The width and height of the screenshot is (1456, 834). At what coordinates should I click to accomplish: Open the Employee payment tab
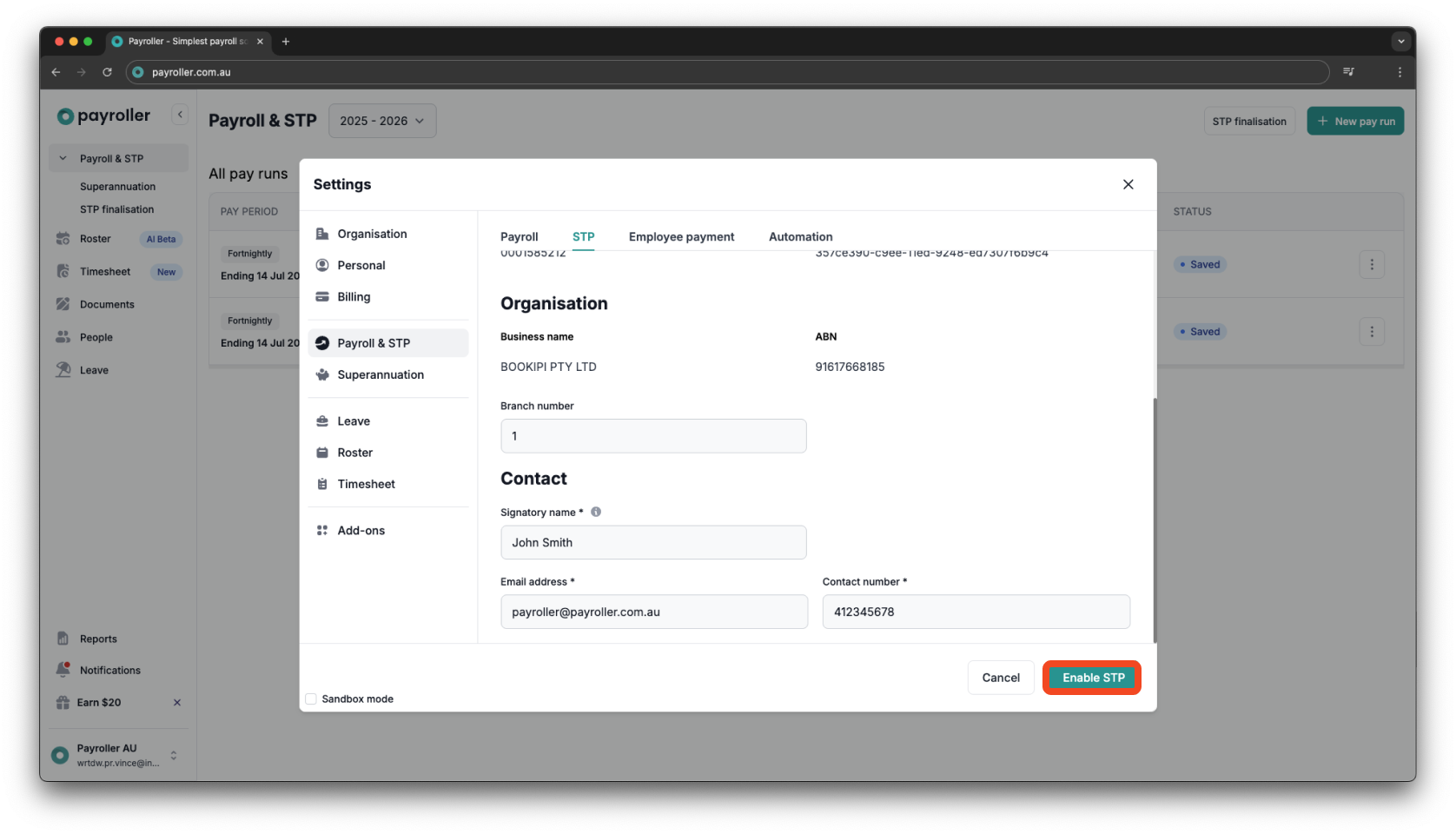(681, 236)
